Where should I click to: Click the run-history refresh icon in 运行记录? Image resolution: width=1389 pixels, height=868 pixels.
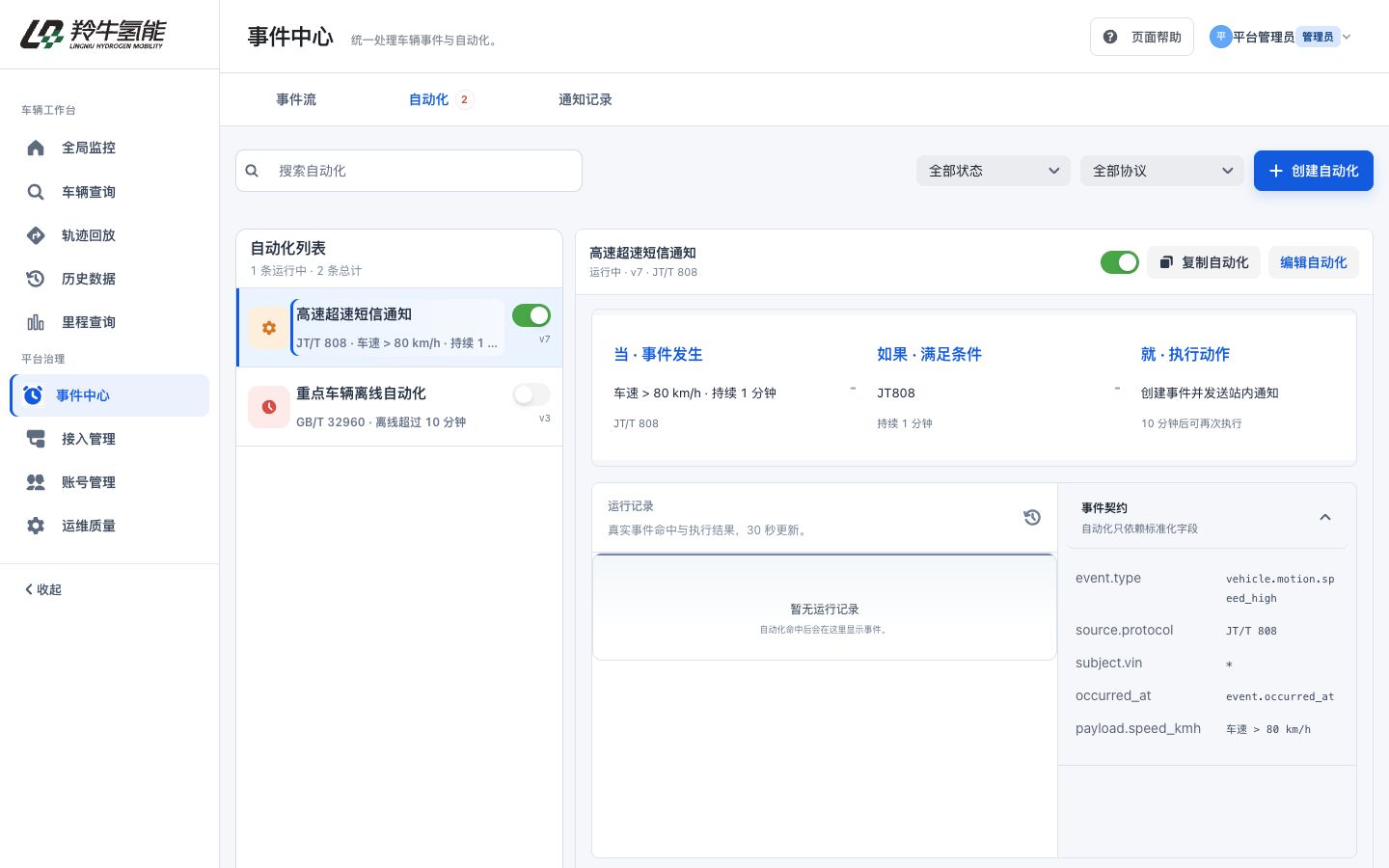[x=1032, y=517]
